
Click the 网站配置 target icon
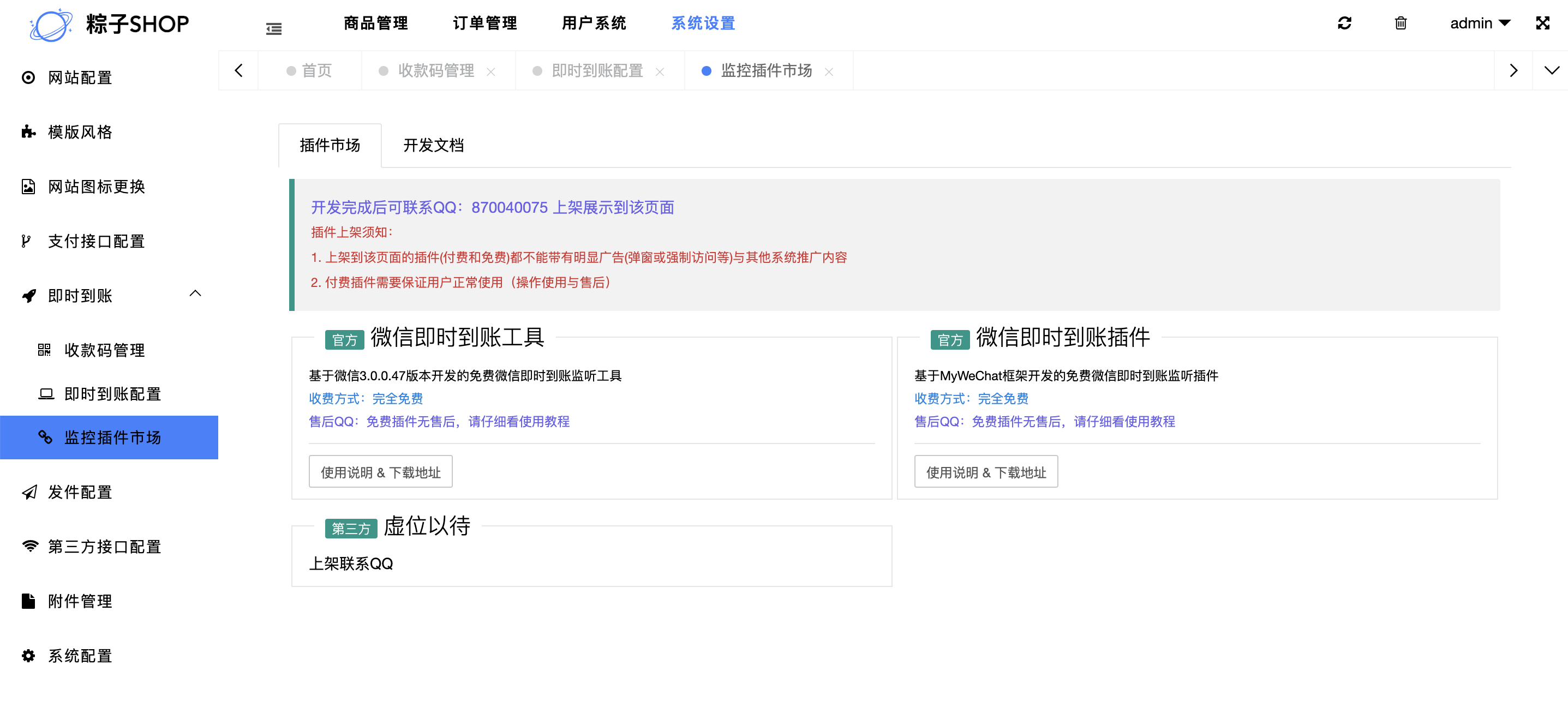[x=28, y=77]
